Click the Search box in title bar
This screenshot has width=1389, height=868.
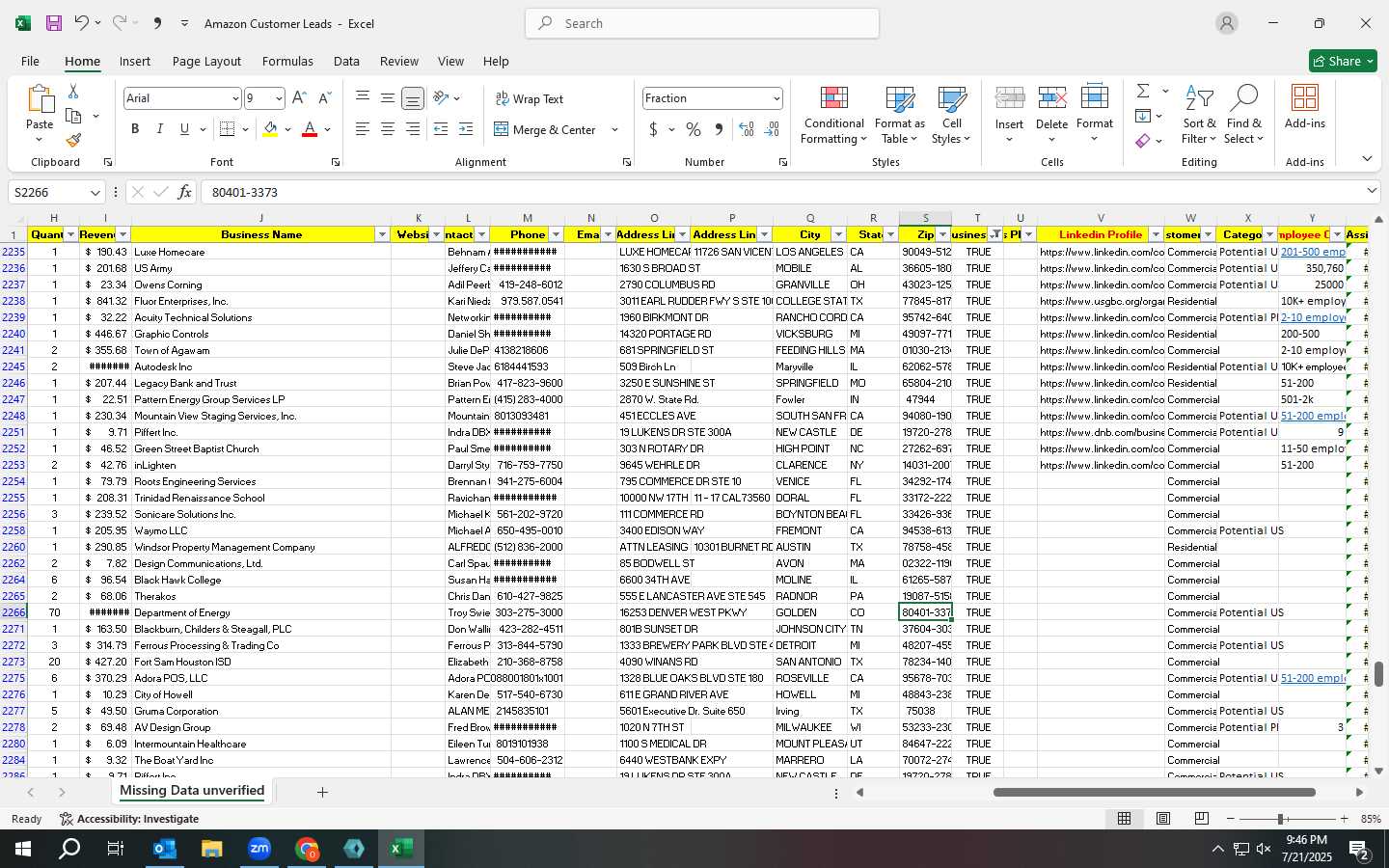pyautogui.click(x=702, y=23)
